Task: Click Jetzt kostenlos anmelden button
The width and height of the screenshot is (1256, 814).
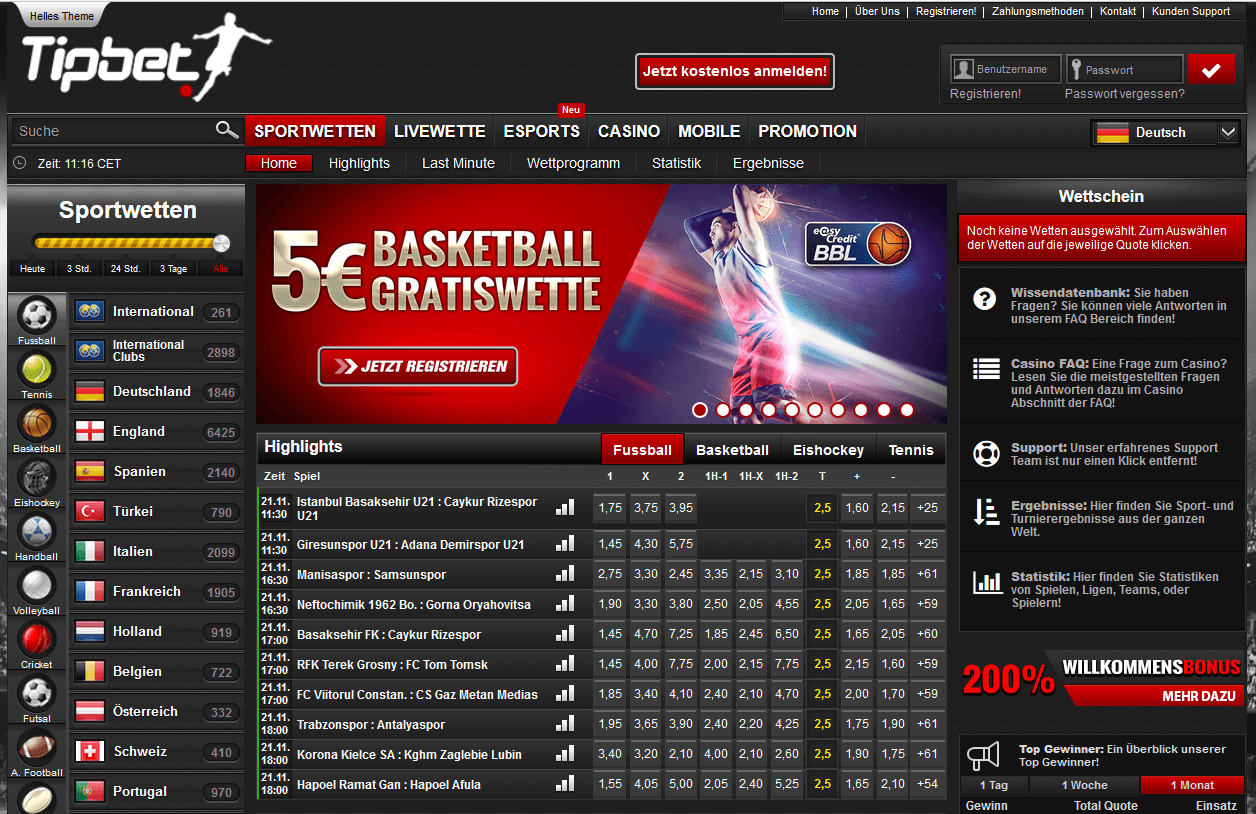Action: [735, 71]
